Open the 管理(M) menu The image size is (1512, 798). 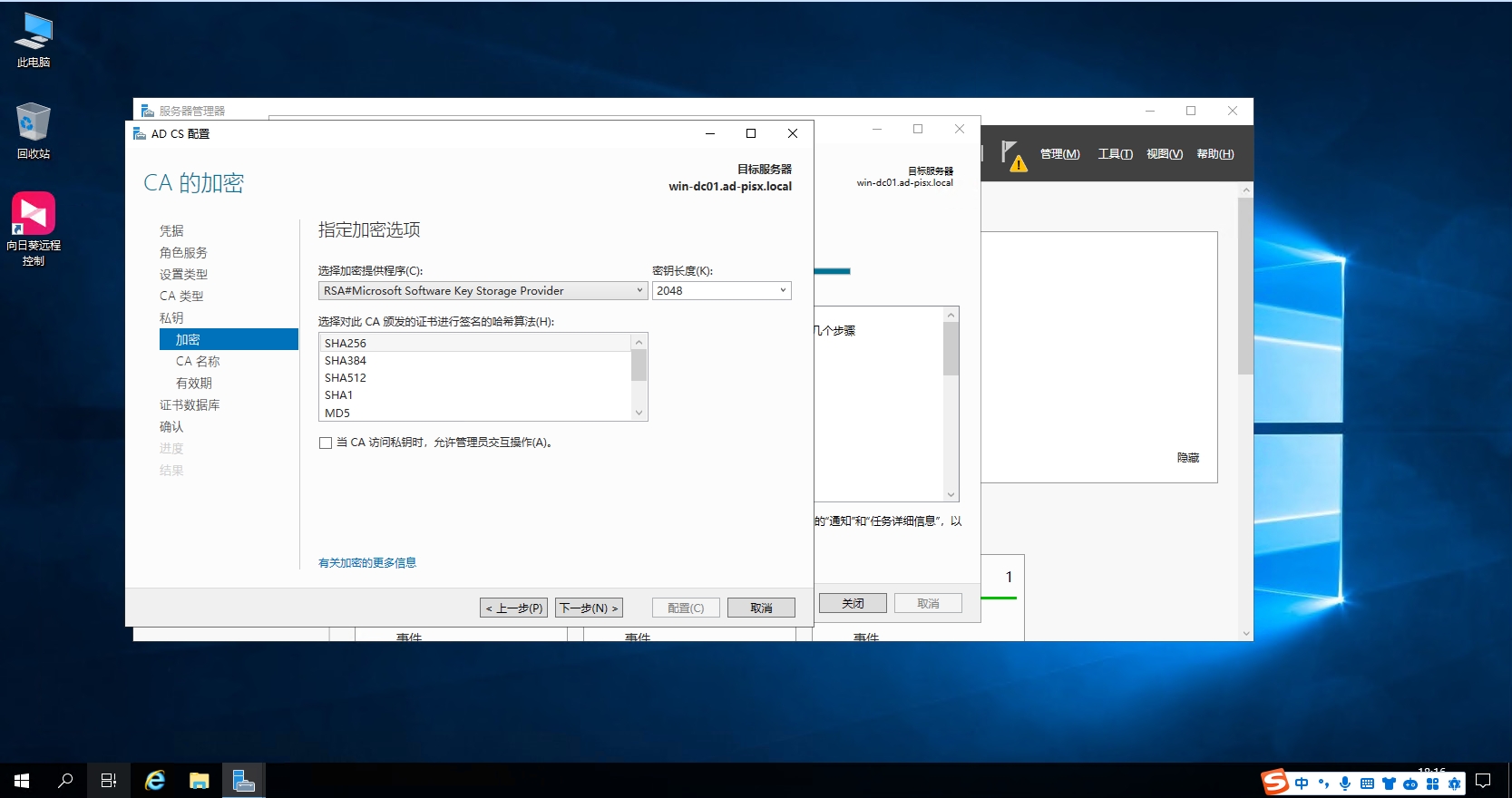coord(1059,154)
